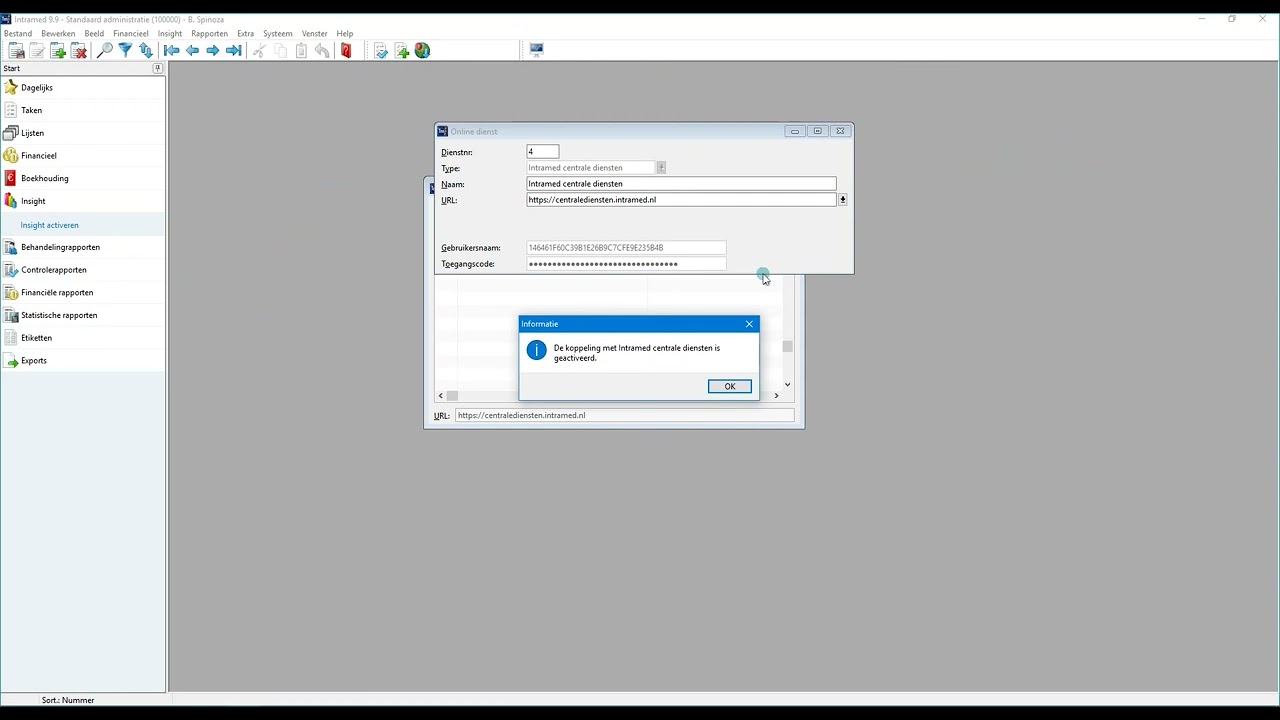Open the Venster menu
The width and height of the screenshot is (1280, 720).
point(315,34)
